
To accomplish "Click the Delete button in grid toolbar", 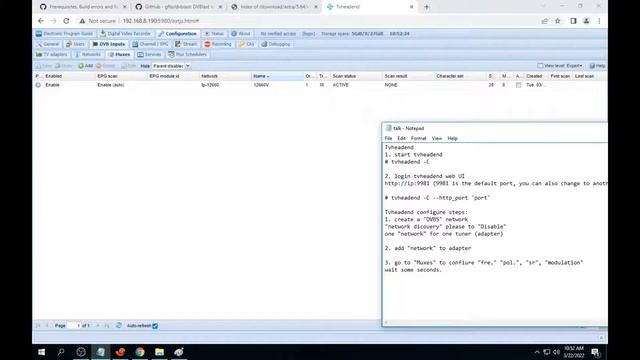I will (x=105, y=66).
